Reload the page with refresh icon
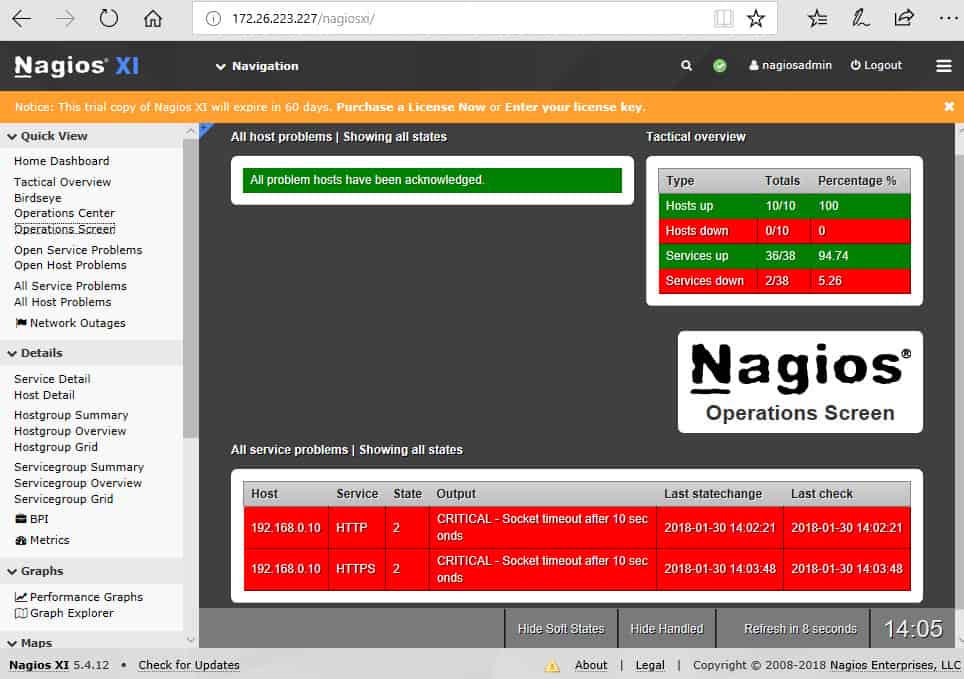This screenshot has width=964, height=679. (x=109, y=18)
